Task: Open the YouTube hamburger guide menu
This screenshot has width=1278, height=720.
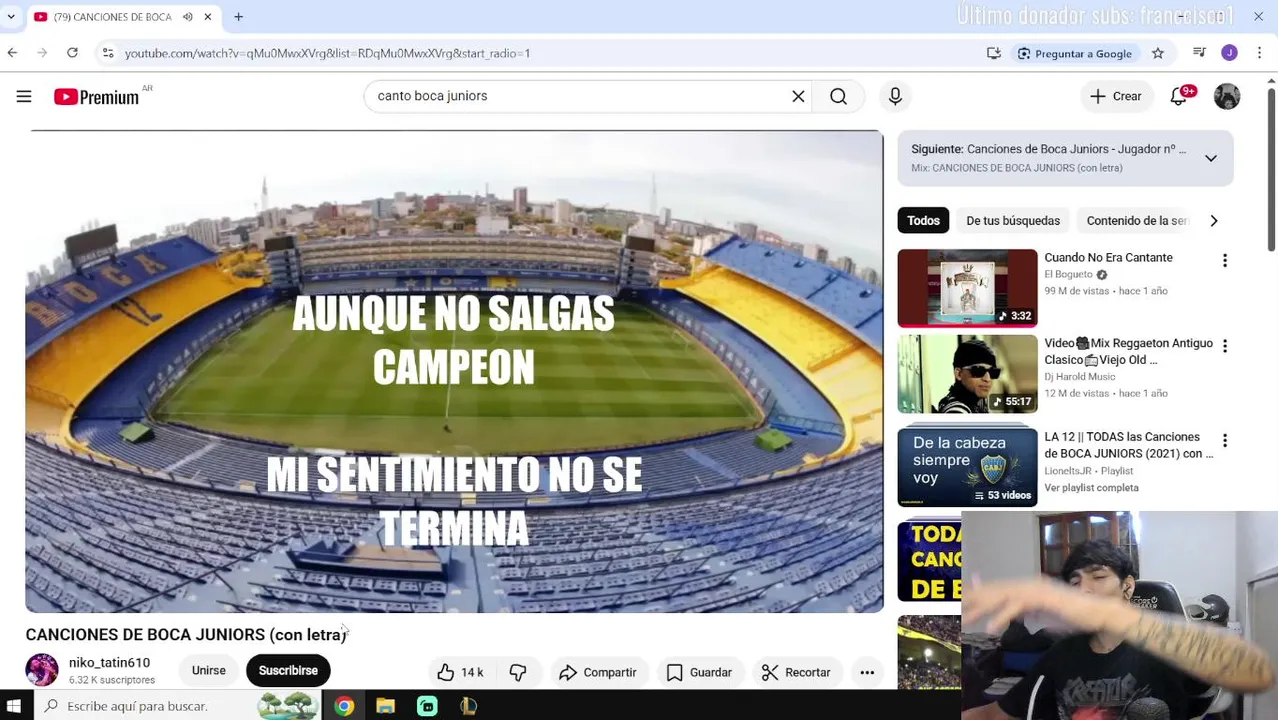Action: 24,96
